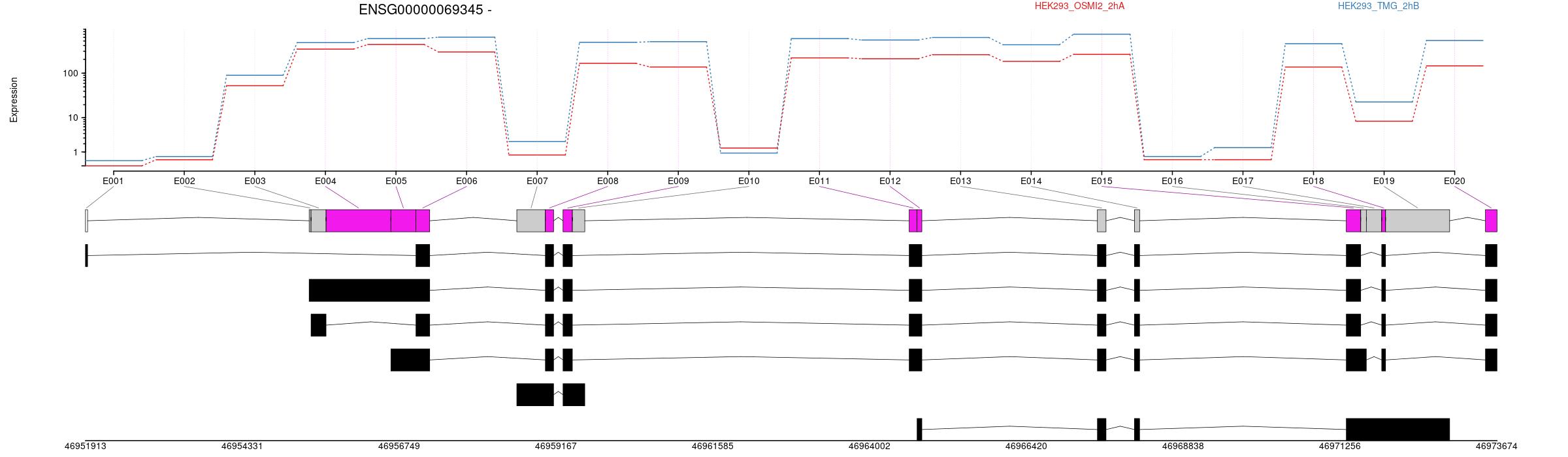Image resolution: width=1568 pixels, height=457 pixels.
Task: Click exon label E013
Action: 960,181
